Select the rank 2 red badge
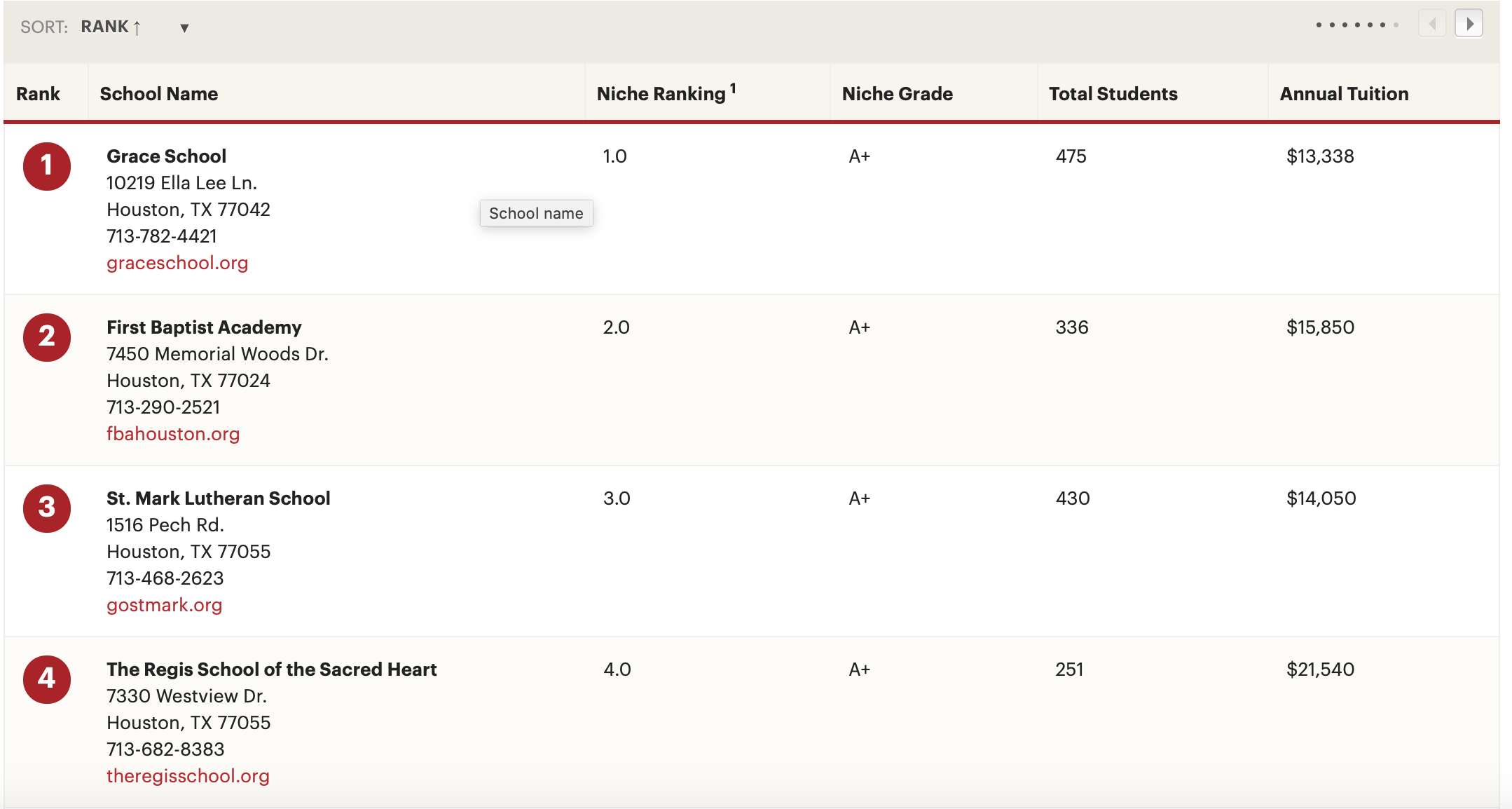Image resolution: width=1512 pixels, height=809 pixels. (x=47, y=337)
